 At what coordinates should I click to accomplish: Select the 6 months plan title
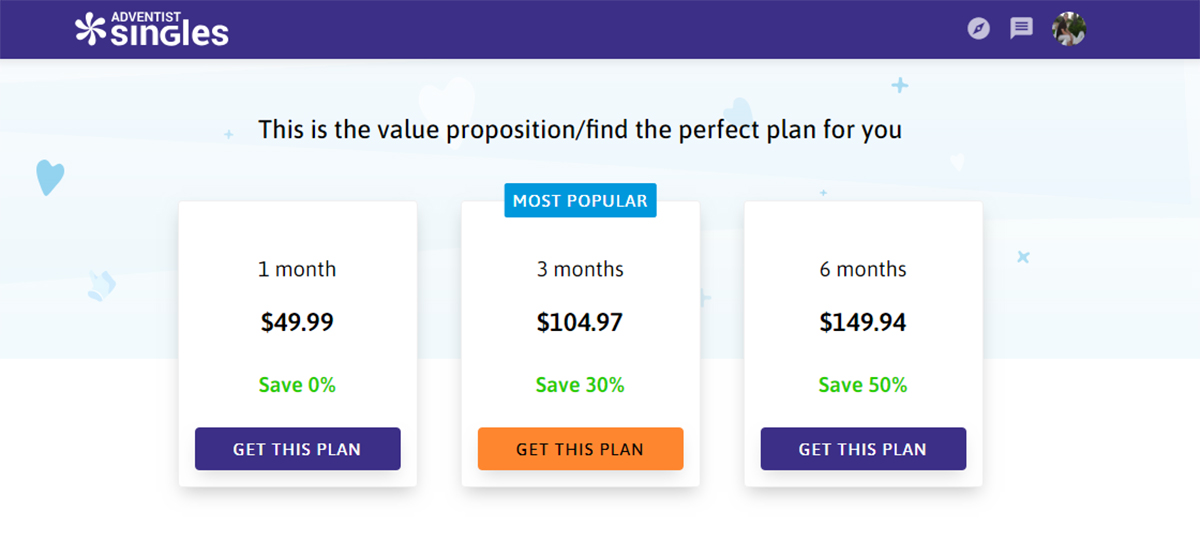(863, 269)
